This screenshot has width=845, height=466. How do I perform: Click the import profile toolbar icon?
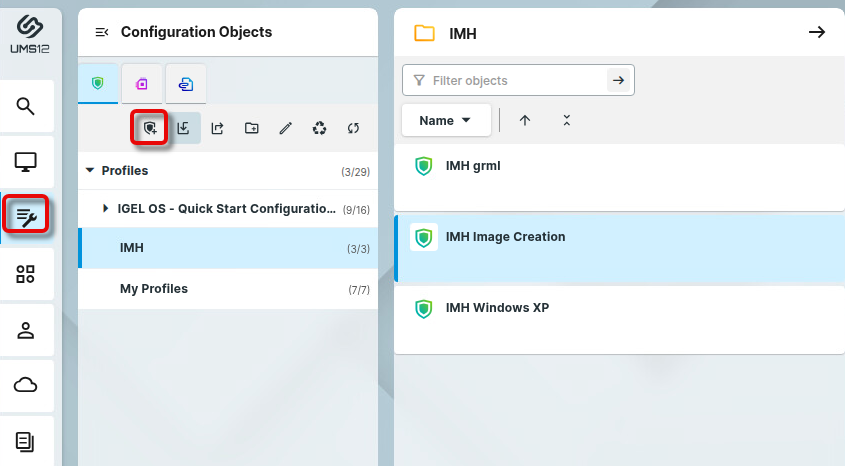click(x=184, y=128)
